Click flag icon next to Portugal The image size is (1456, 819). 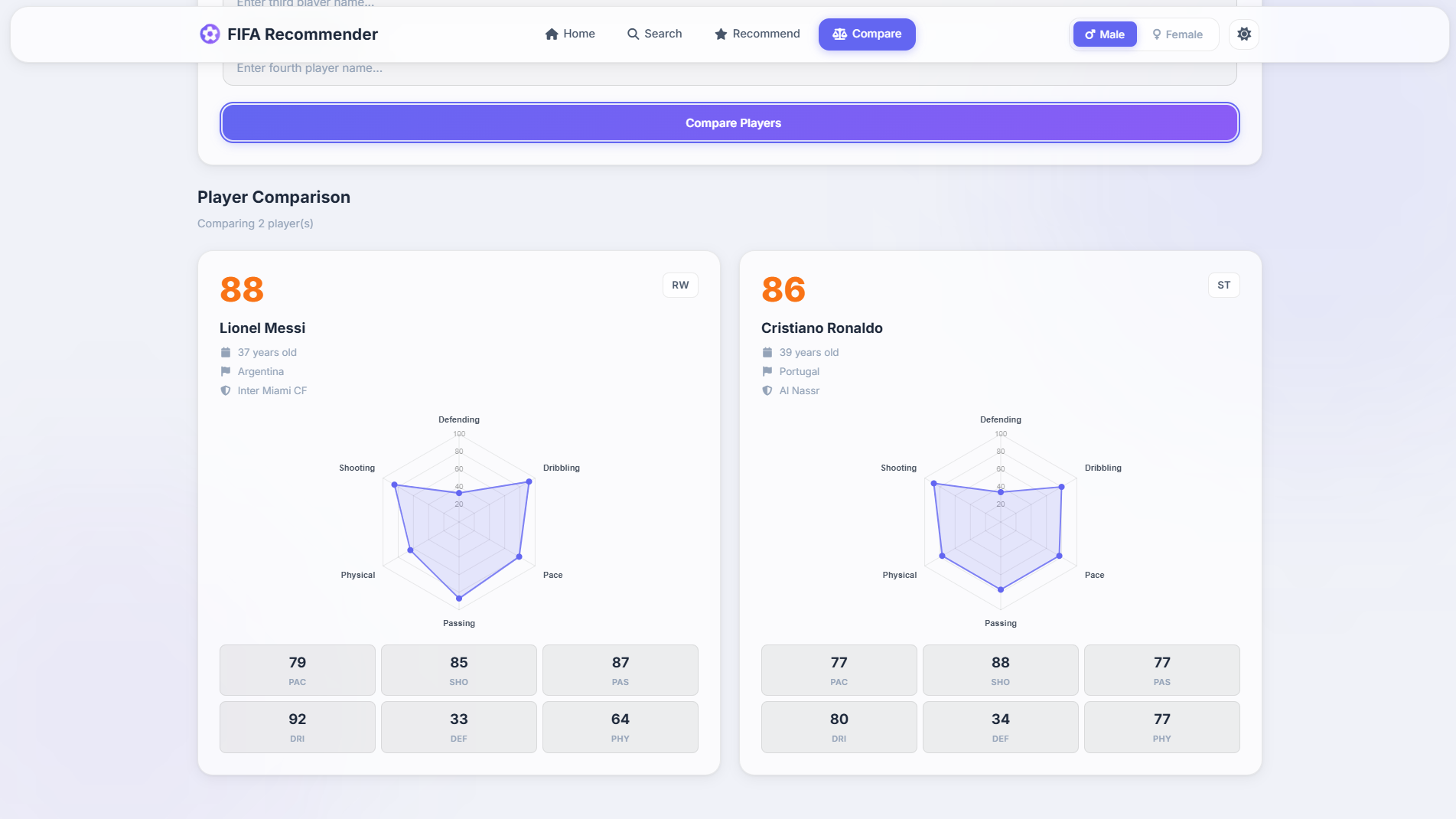(x=767, y=371)
